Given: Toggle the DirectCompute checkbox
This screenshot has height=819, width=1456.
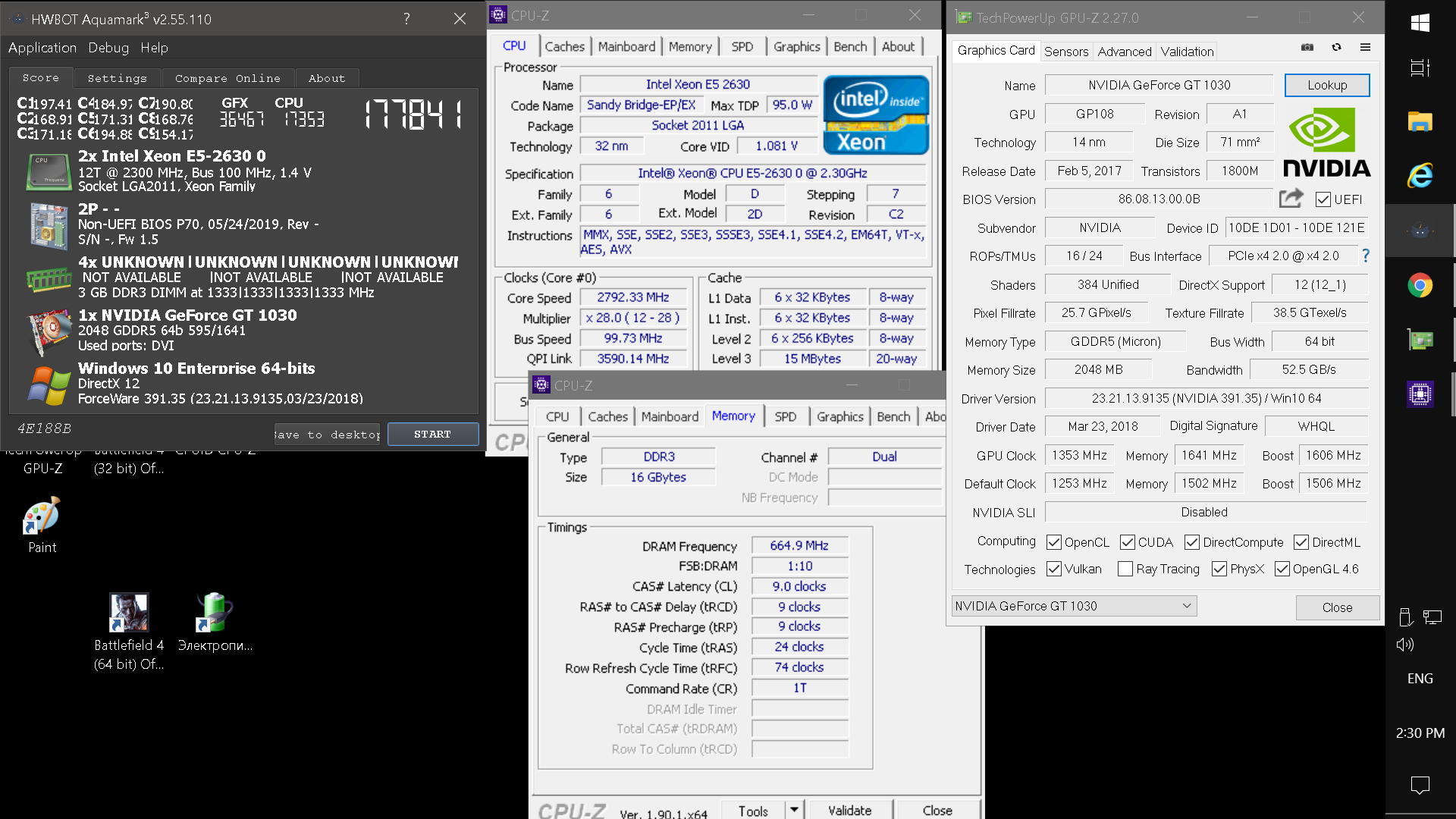Looking at the screenshot, I should tap(1192, 542).
